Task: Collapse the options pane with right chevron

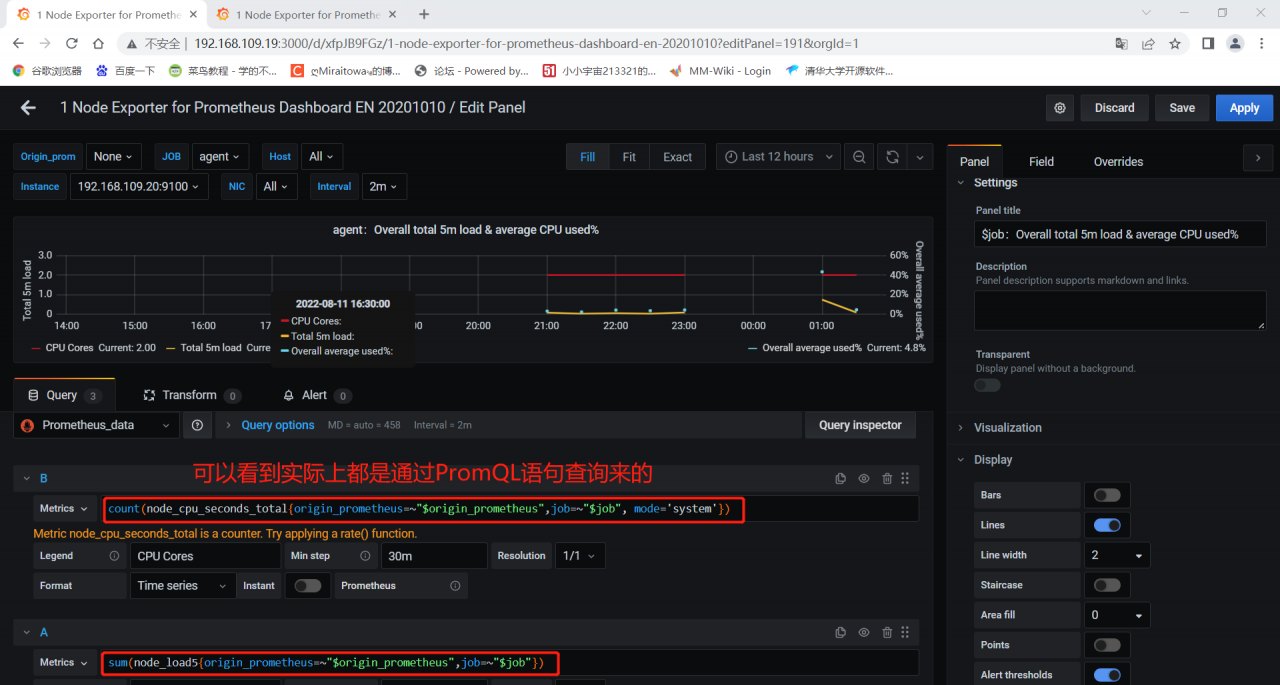Action: [x=1257, y=157]
